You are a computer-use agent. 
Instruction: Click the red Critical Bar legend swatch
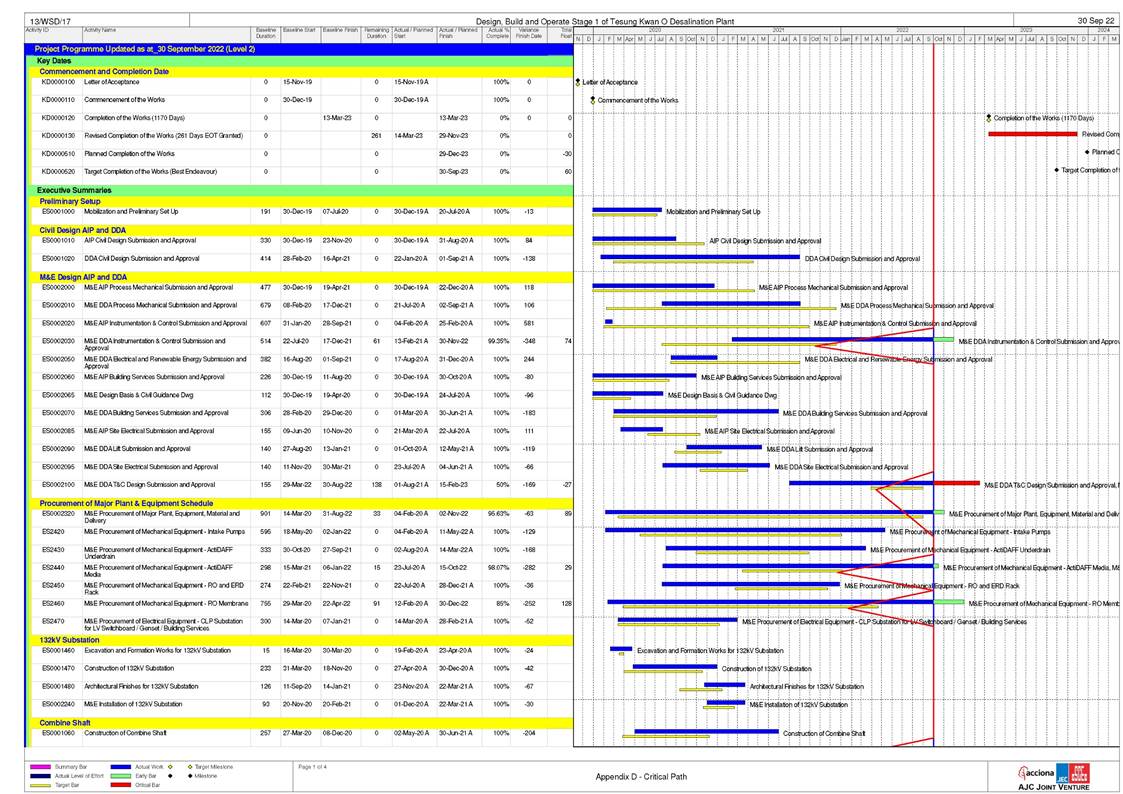click(122, 785)
